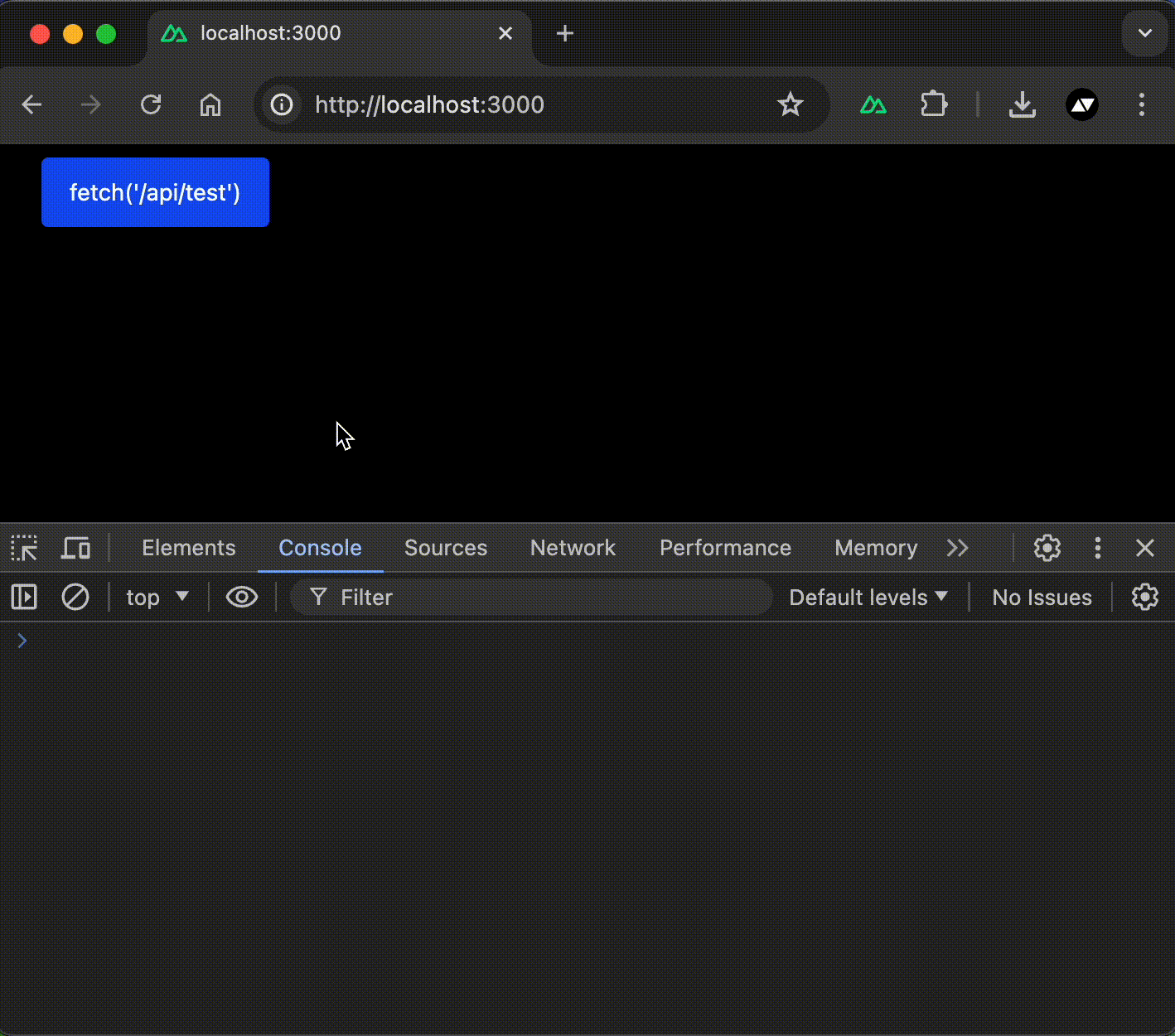Open the Extensions puzzle icon
Screen dimensions: 1175x1036
point(934,104)
